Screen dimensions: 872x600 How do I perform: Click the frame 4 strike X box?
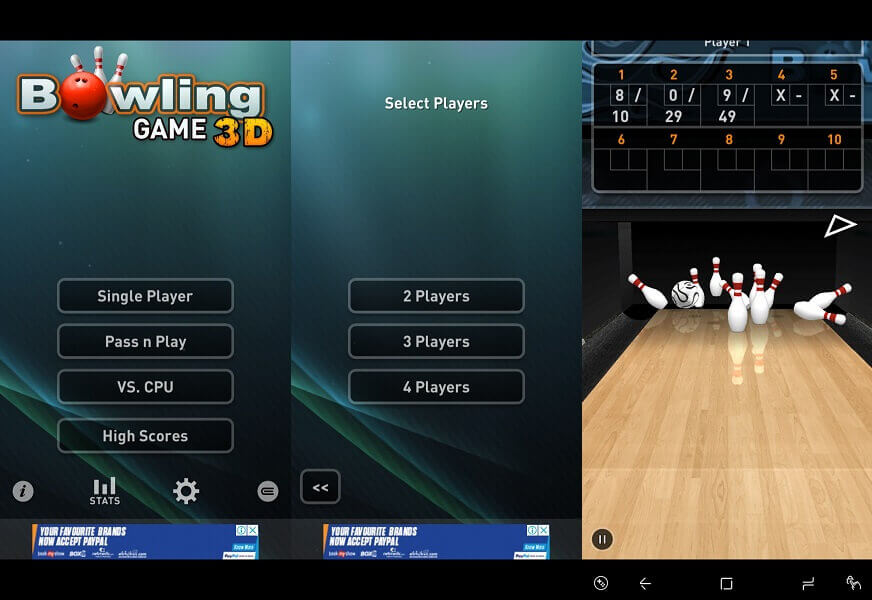pyautogui.click(x=781, y=96)
